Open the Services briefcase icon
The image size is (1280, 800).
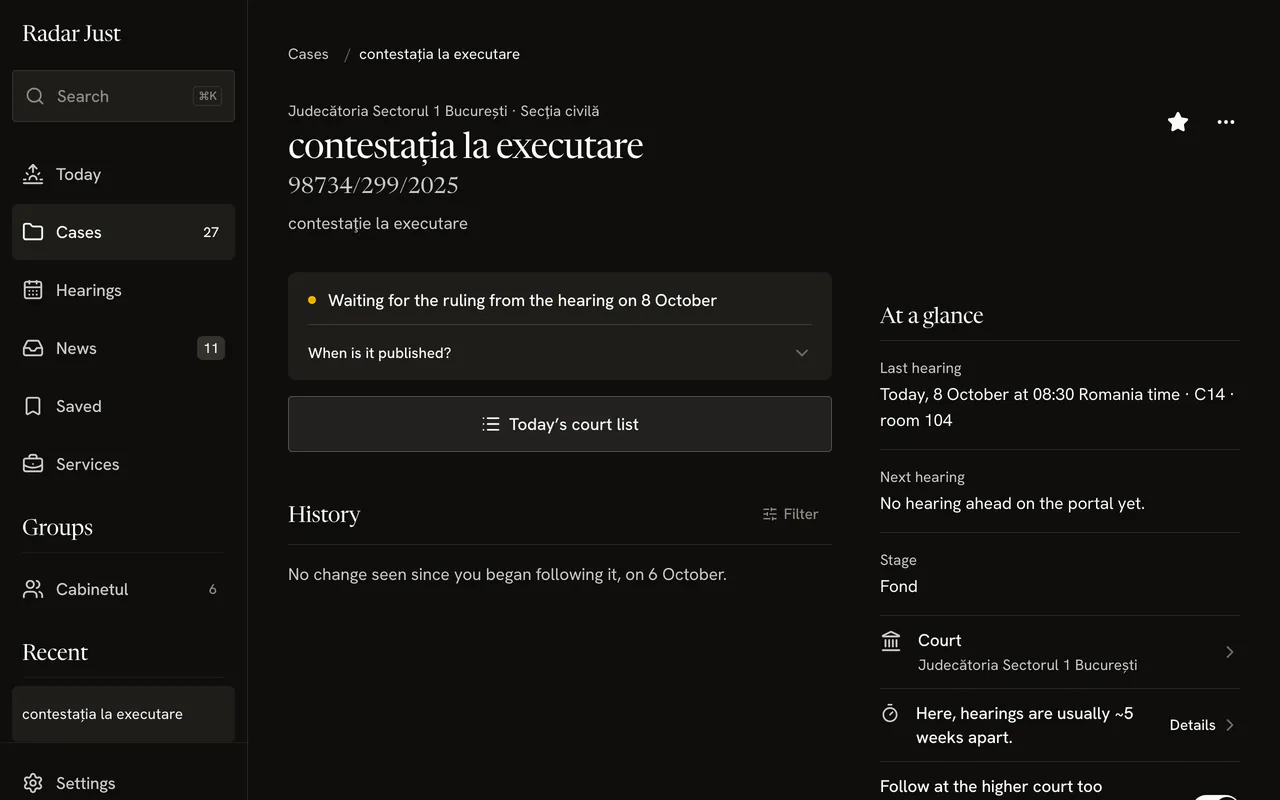(33, 464)
